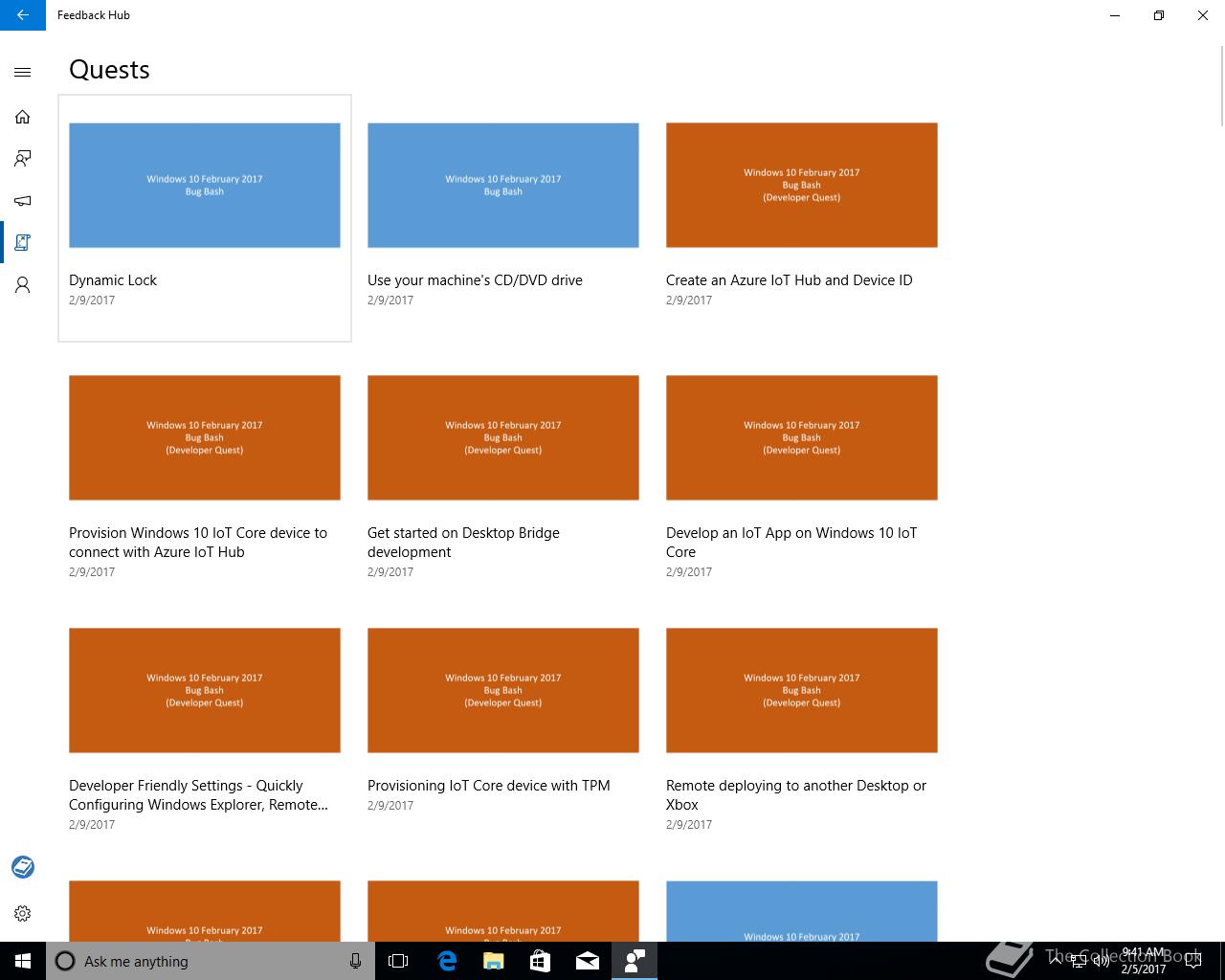The image size is (1225, 980).
Task: Open the Dynamic Lock quest thumbnail
Action: pos(205,185)
